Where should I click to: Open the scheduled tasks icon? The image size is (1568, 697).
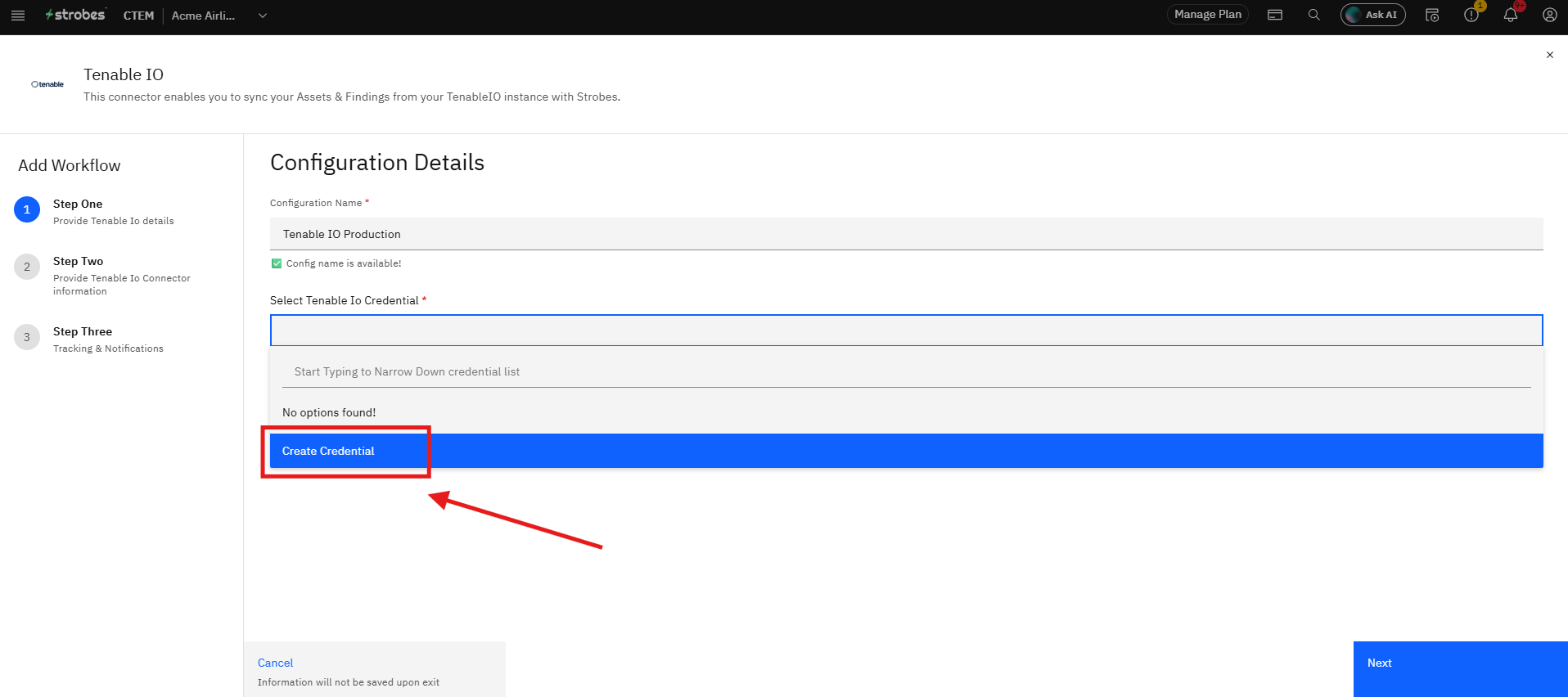(x=1432, y=15)
